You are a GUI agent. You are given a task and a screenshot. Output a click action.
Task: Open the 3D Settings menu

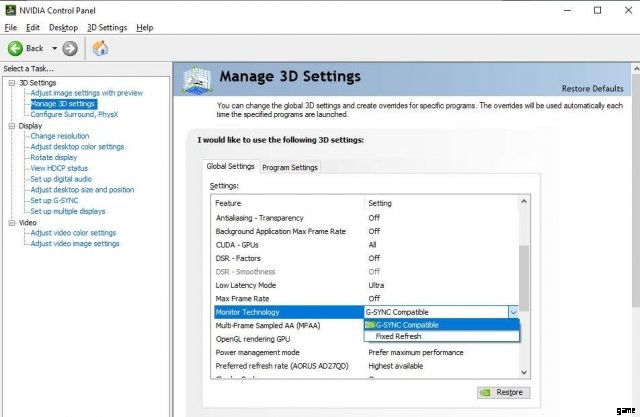[x=107, y=27]
